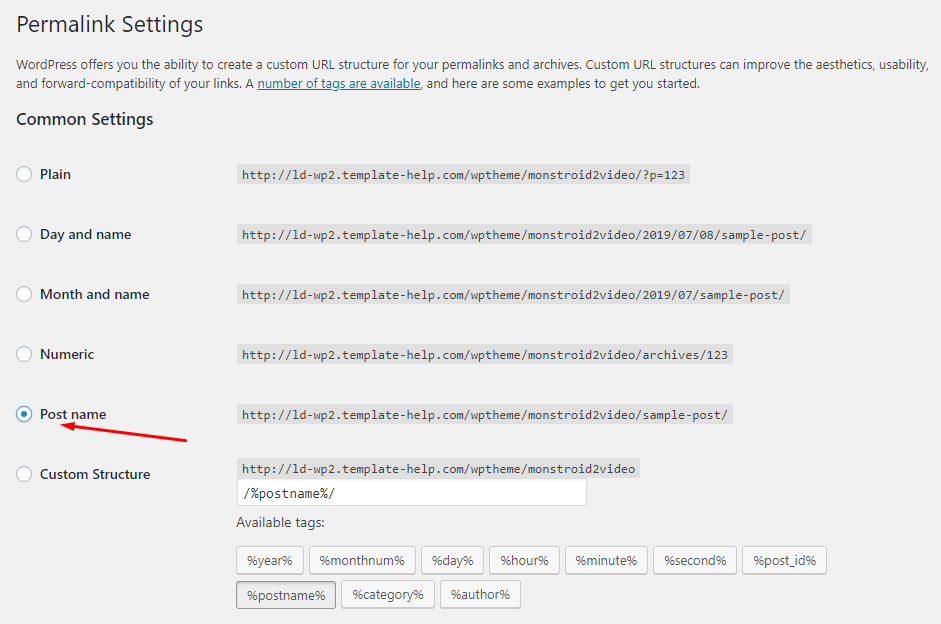Click the %minute% tag button

[606, 560]
